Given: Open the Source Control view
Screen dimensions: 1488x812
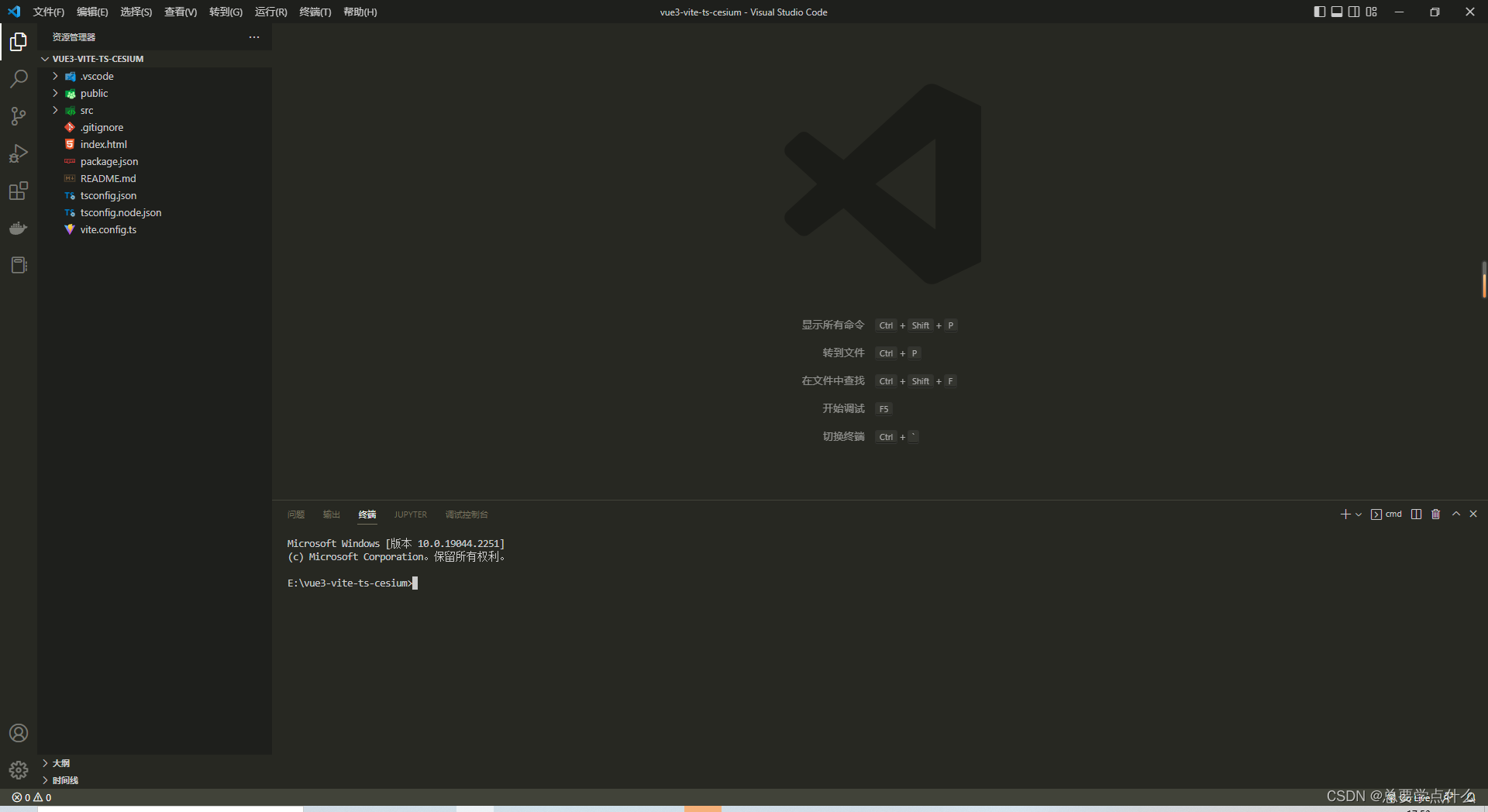Looking at the screenshot, I should pos(19,115).
